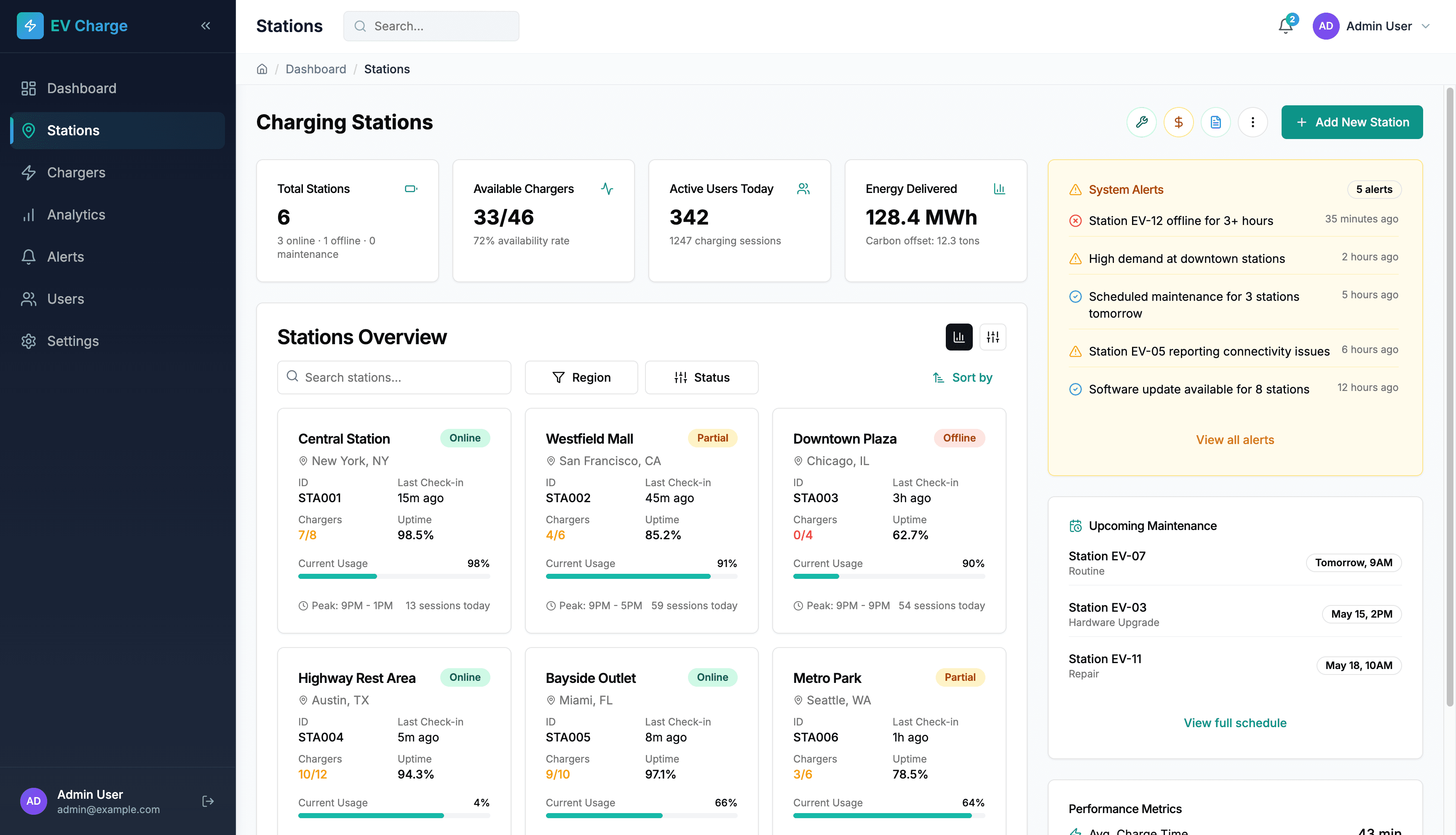This screenshot has height=835, width=1456.
Task: Open the Region filter dropdown
Action: pyautogui.click(x=581, y=377)
